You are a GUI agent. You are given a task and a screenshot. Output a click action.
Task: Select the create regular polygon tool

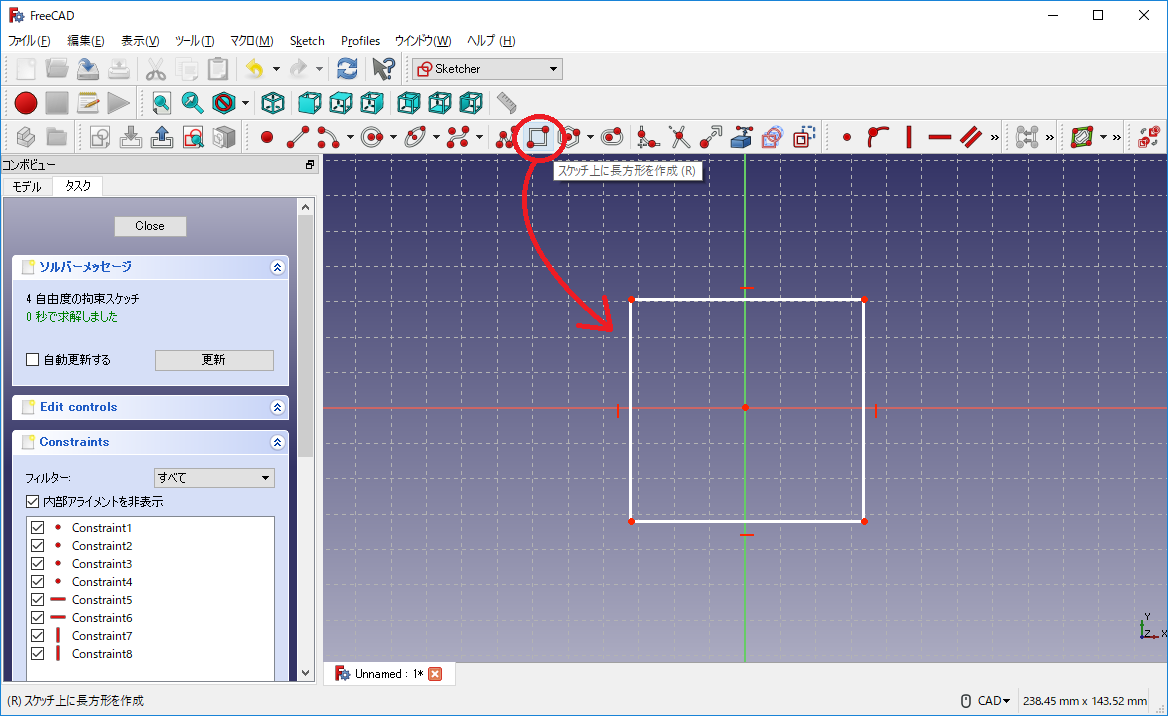point(570,137)
